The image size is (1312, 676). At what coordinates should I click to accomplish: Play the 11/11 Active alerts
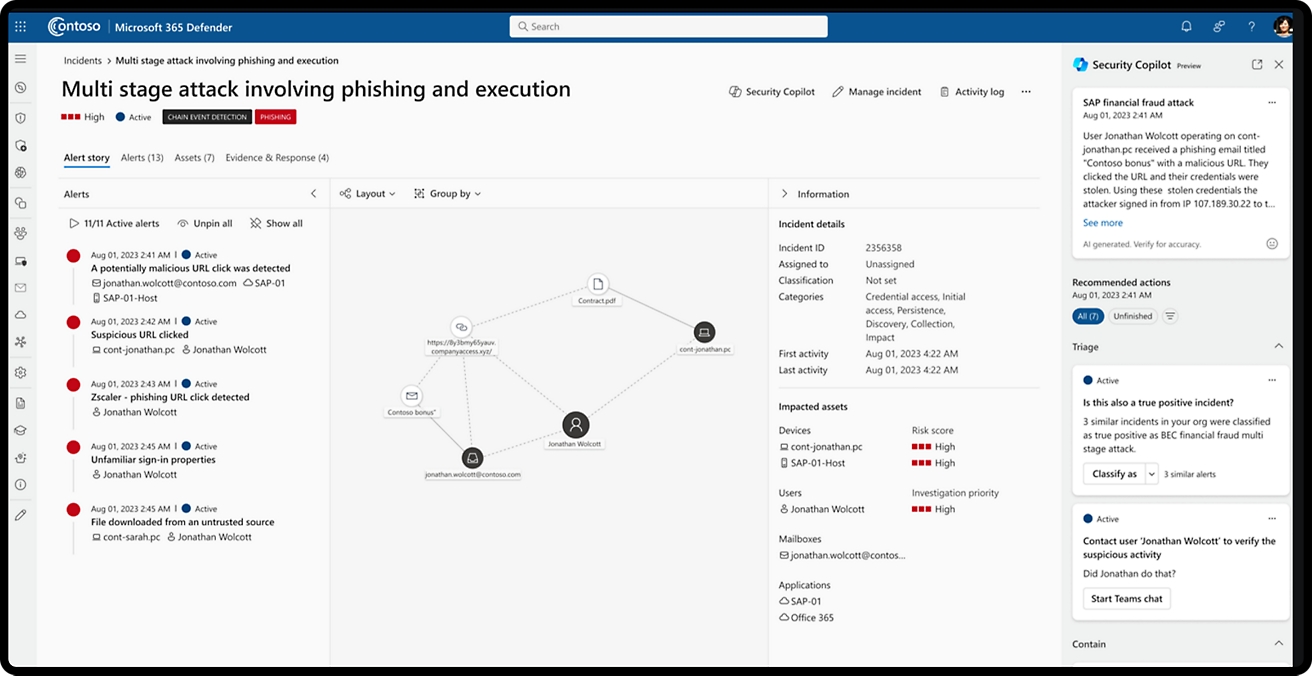pos(114,224)
